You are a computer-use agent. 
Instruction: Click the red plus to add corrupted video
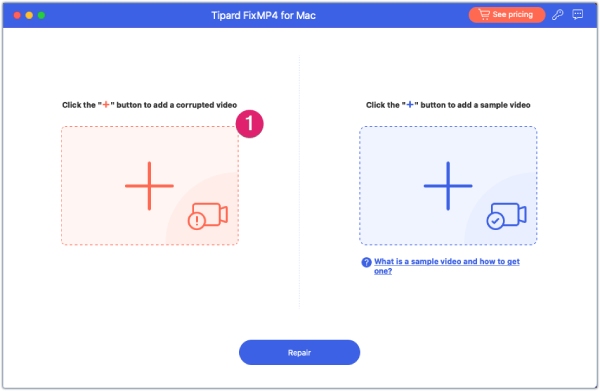pos(149,186)
